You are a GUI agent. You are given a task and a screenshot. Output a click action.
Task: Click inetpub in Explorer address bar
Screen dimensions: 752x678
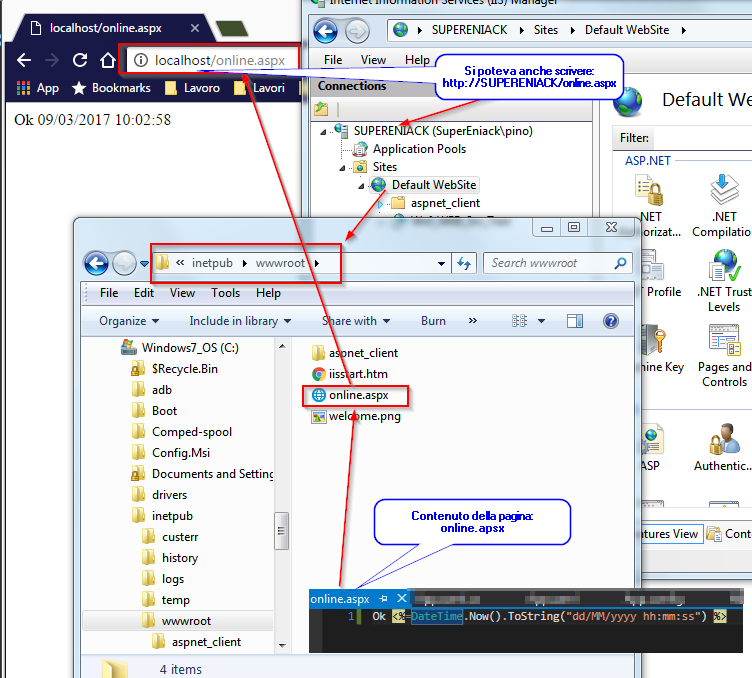point(212,263)
